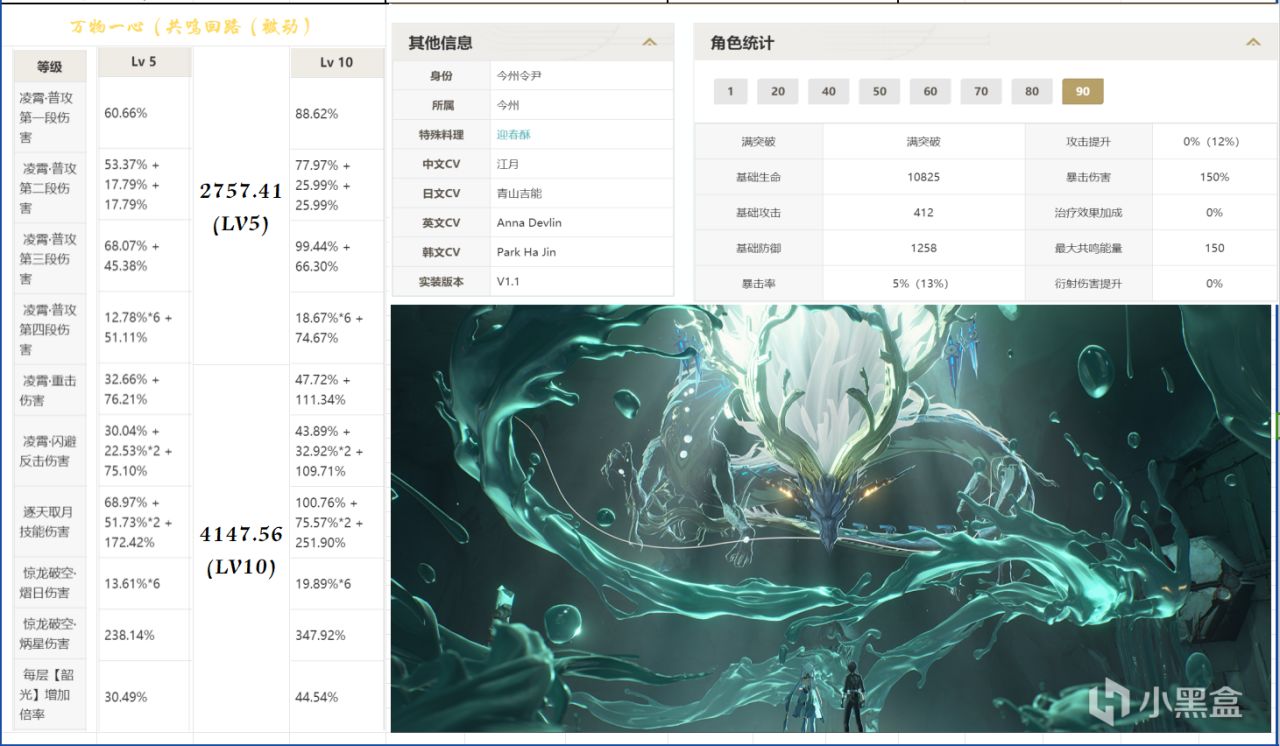Screen dimensions: 1280x746
Task: Click the 88.62% Lv 10 value
Action: pos(317,114)
